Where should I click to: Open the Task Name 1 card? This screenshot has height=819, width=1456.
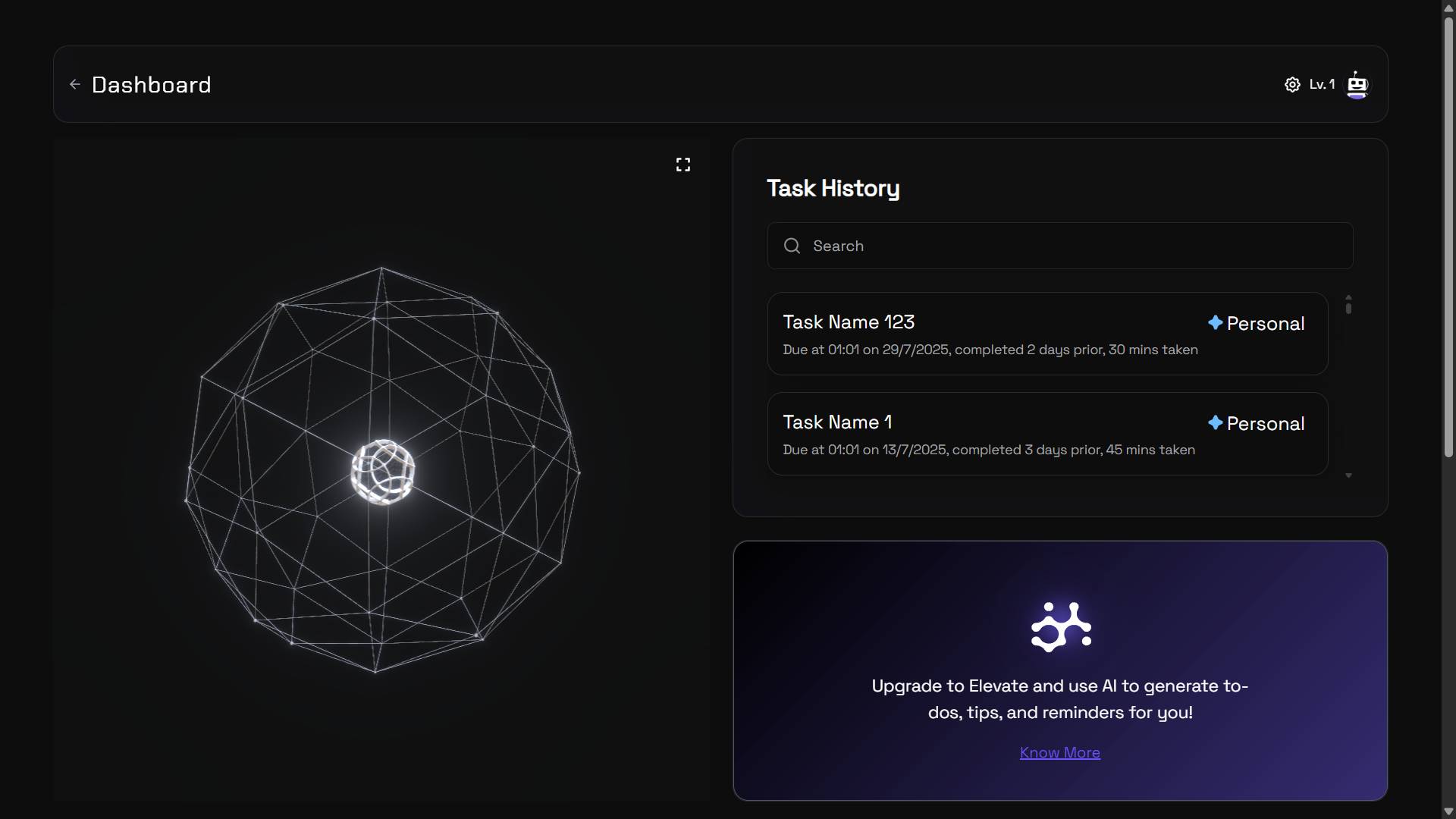[x=1047, y=434]
